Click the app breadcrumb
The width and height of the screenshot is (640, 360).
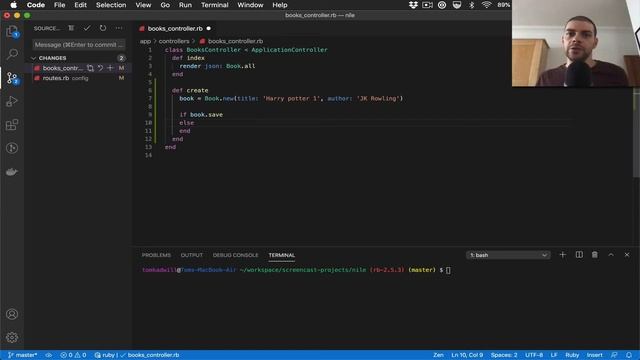pyautogui.click(x=145, y=41)
